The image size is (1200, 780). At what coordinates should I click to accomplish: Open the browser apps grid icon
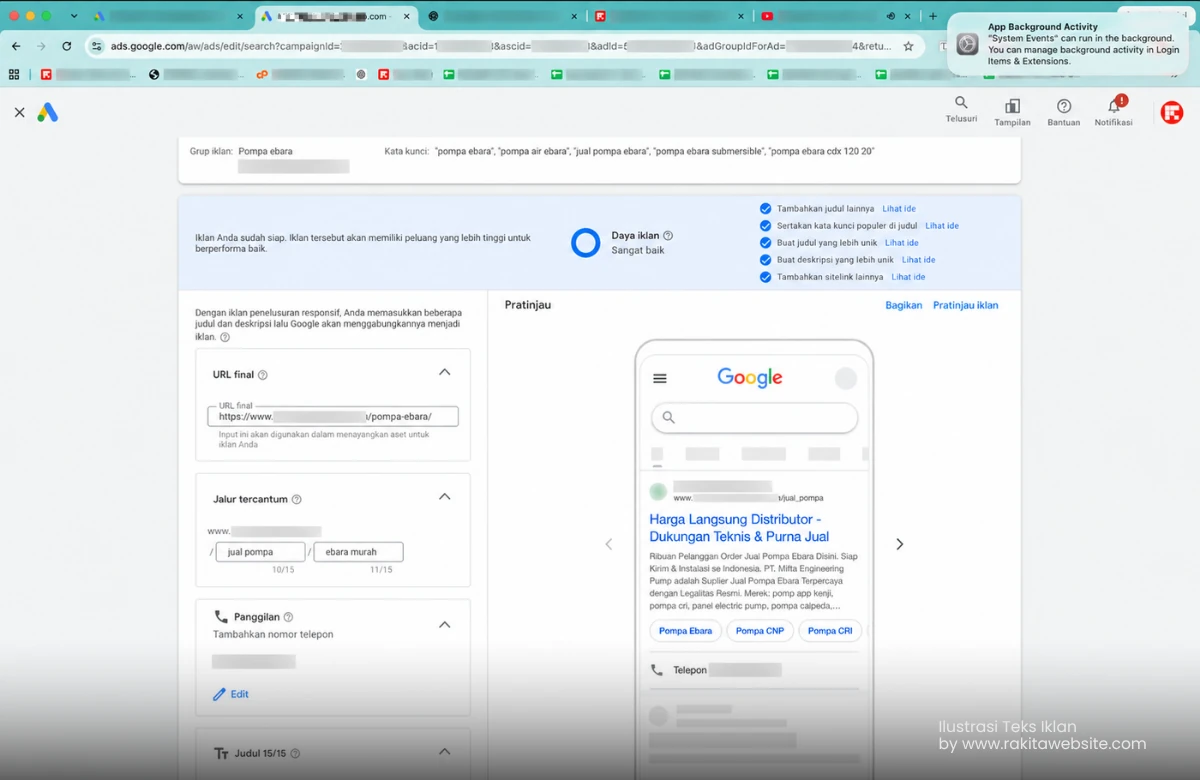(x=14, y=74)
